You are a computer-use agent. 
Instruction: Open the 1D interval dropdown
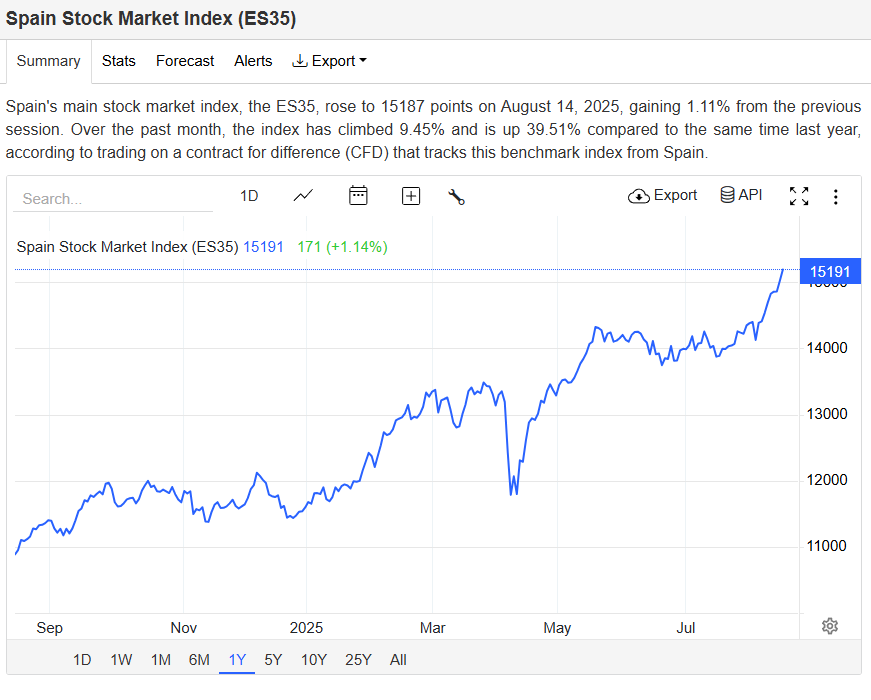pyautogui.click(x=249, y=196)
